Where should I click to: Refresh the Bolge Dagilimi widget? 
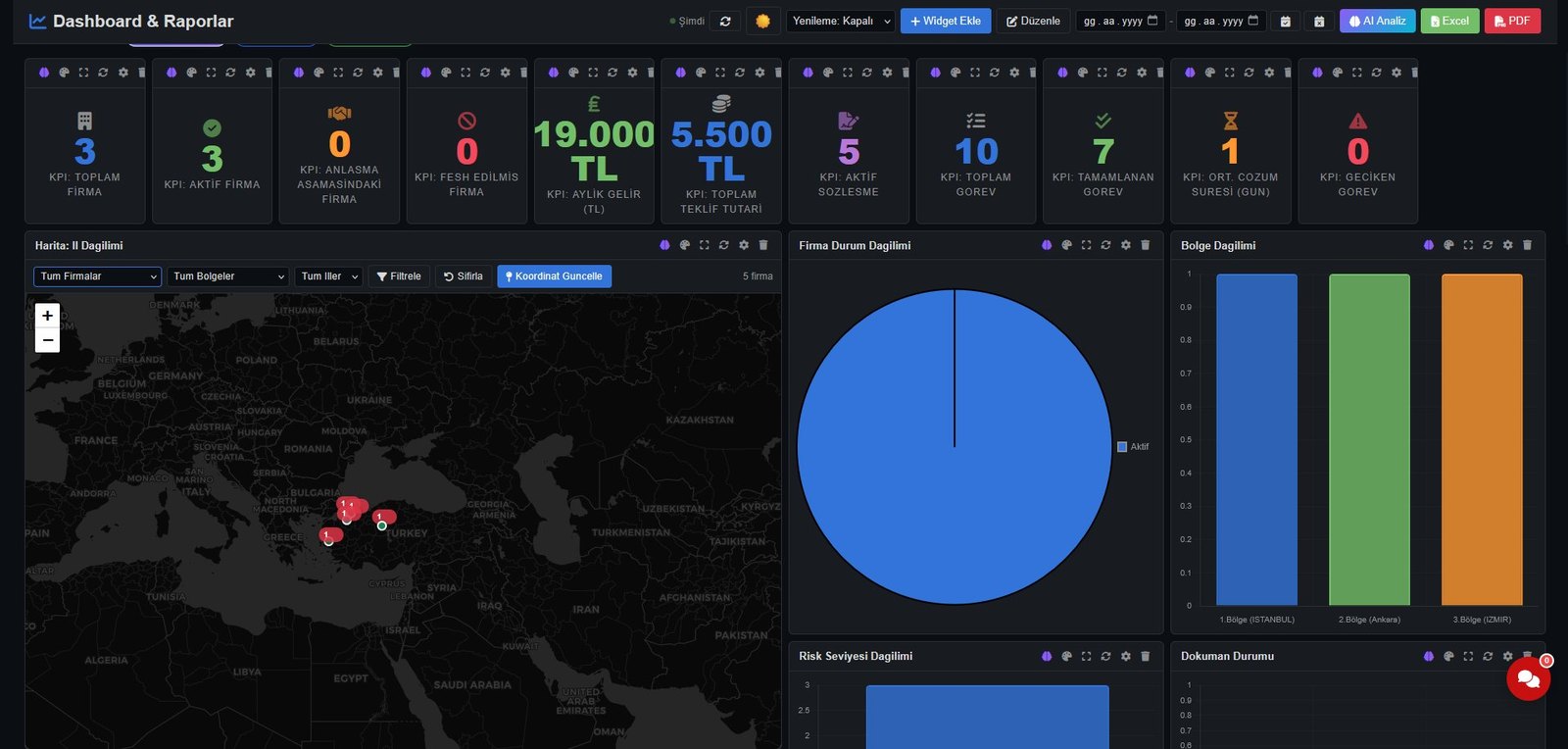(1488, 245)
